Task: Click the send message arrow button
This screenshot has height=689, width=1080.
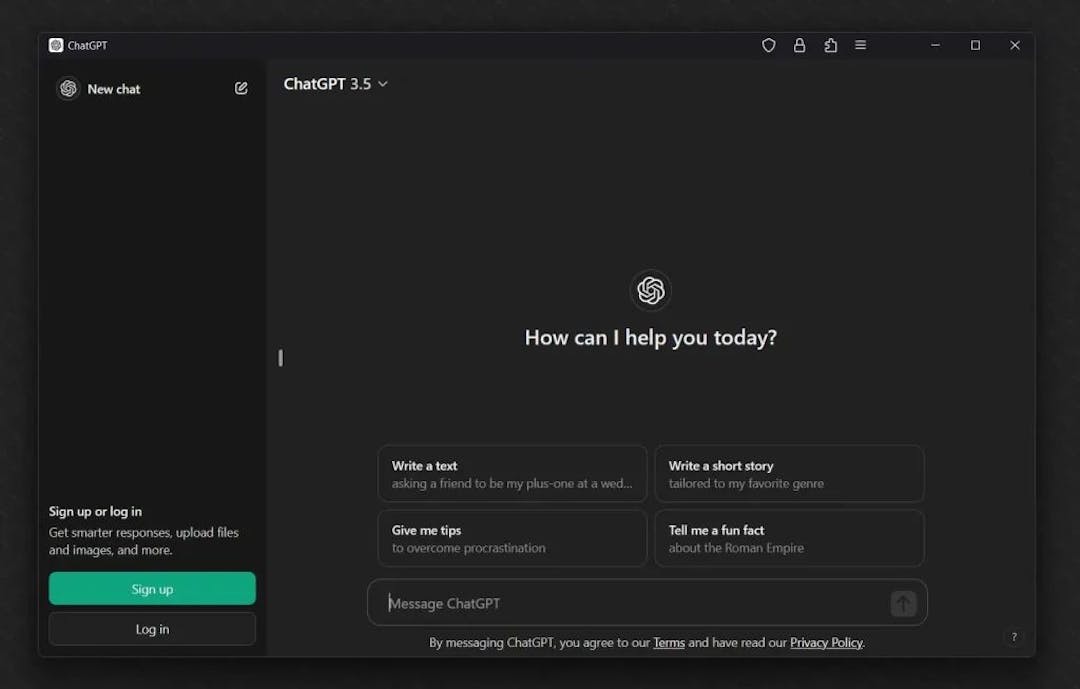Action: click(903, 603)
